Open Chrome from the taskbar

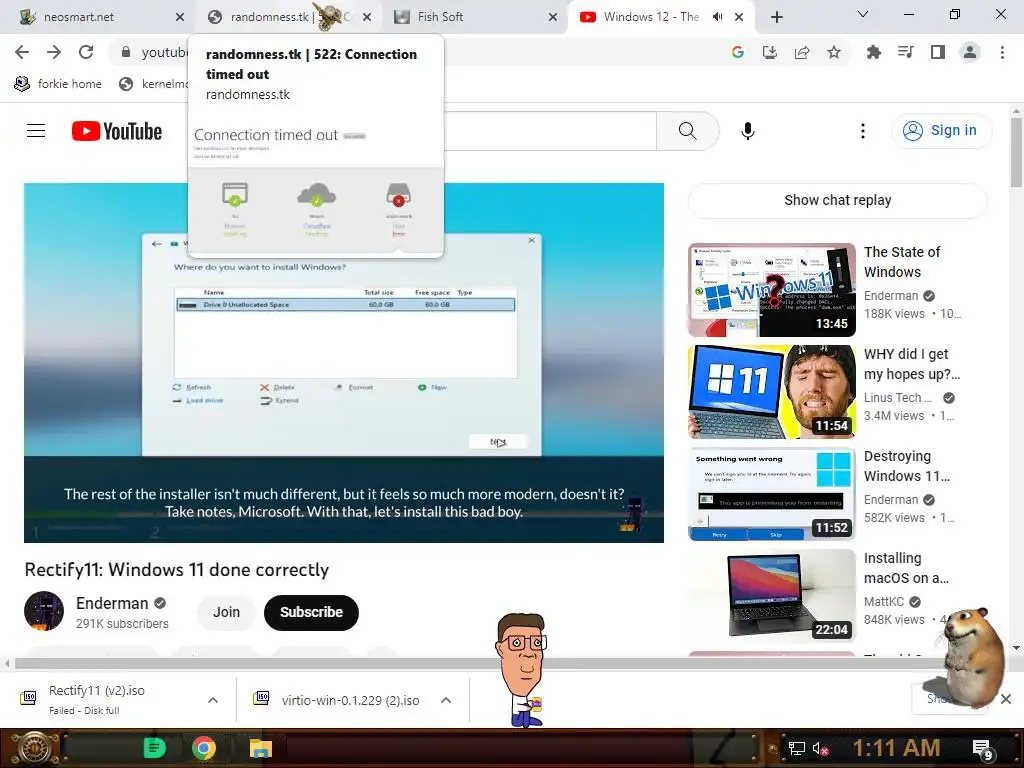(x=204, y=748)
